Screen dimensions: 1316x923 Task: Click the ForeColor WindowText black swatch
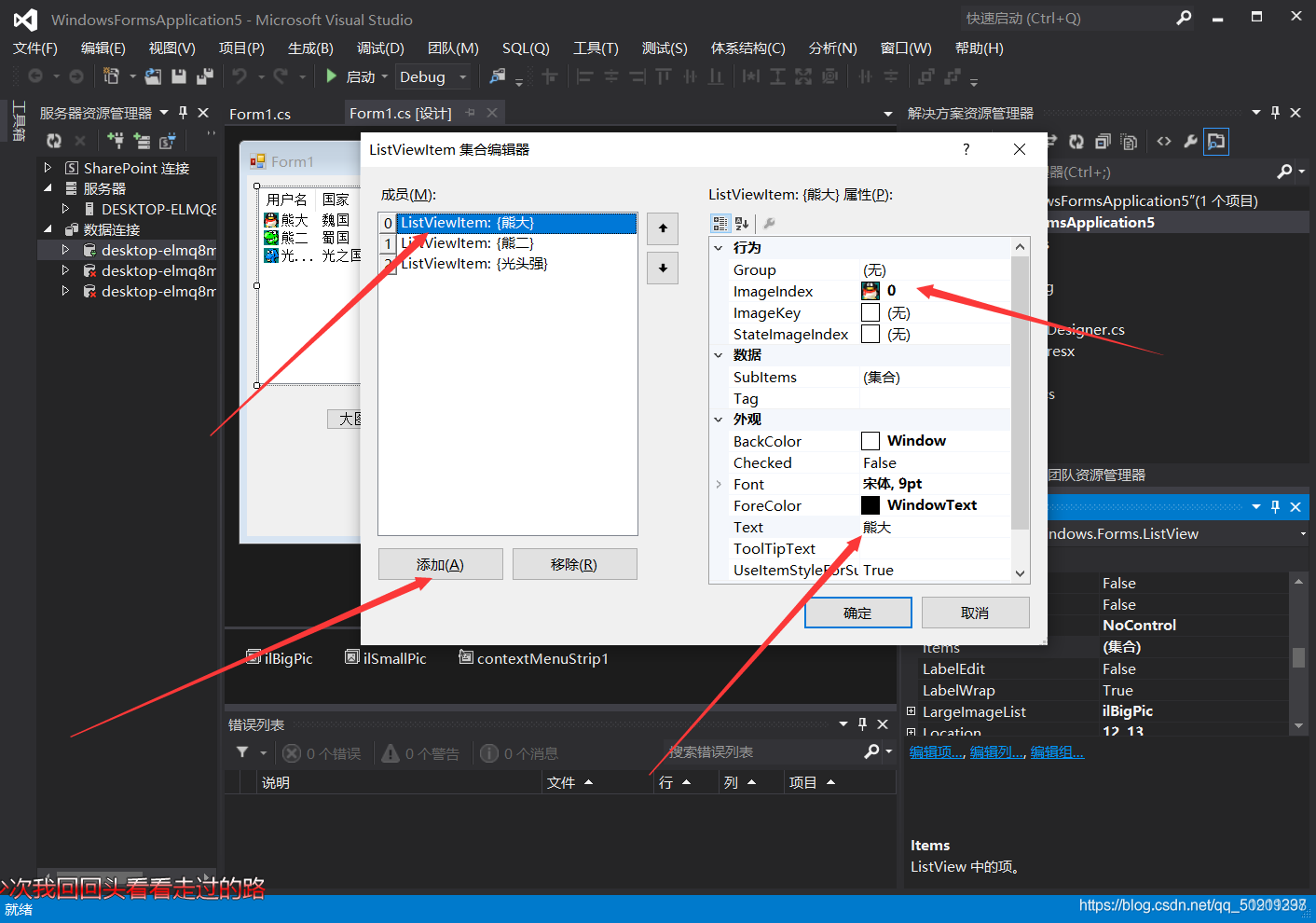pos(870,505)
